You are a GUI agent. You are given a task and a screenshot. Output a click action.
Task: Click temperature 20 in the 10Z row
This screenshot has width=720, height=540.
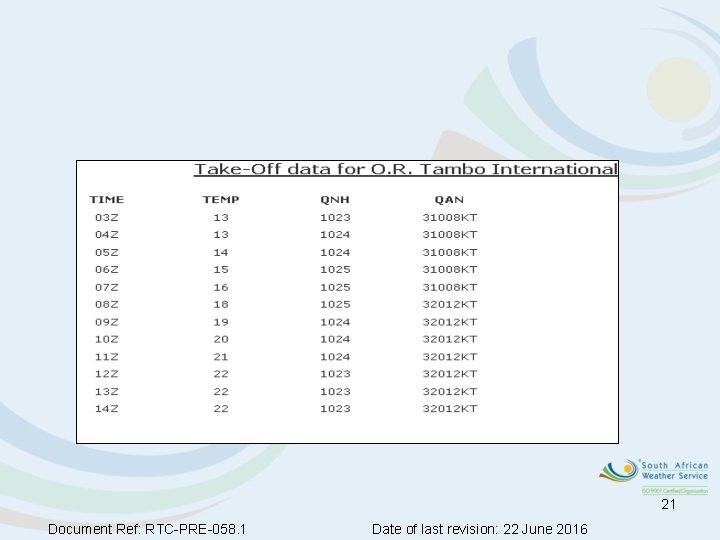[x=221, y=339]
